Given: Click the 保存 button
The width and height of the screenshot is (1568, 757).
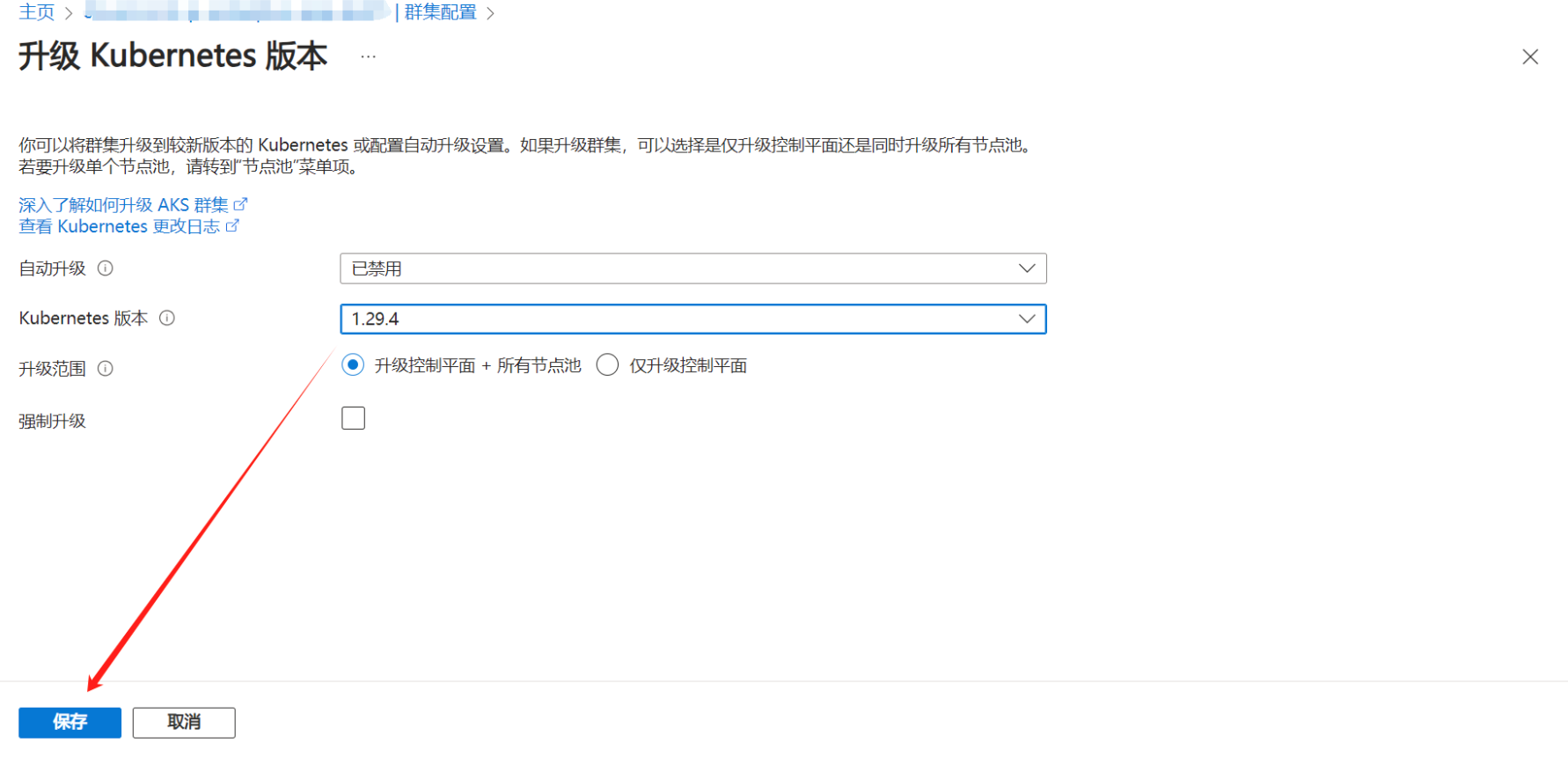Looking at the screenshot, I should [x=70, y=723].
